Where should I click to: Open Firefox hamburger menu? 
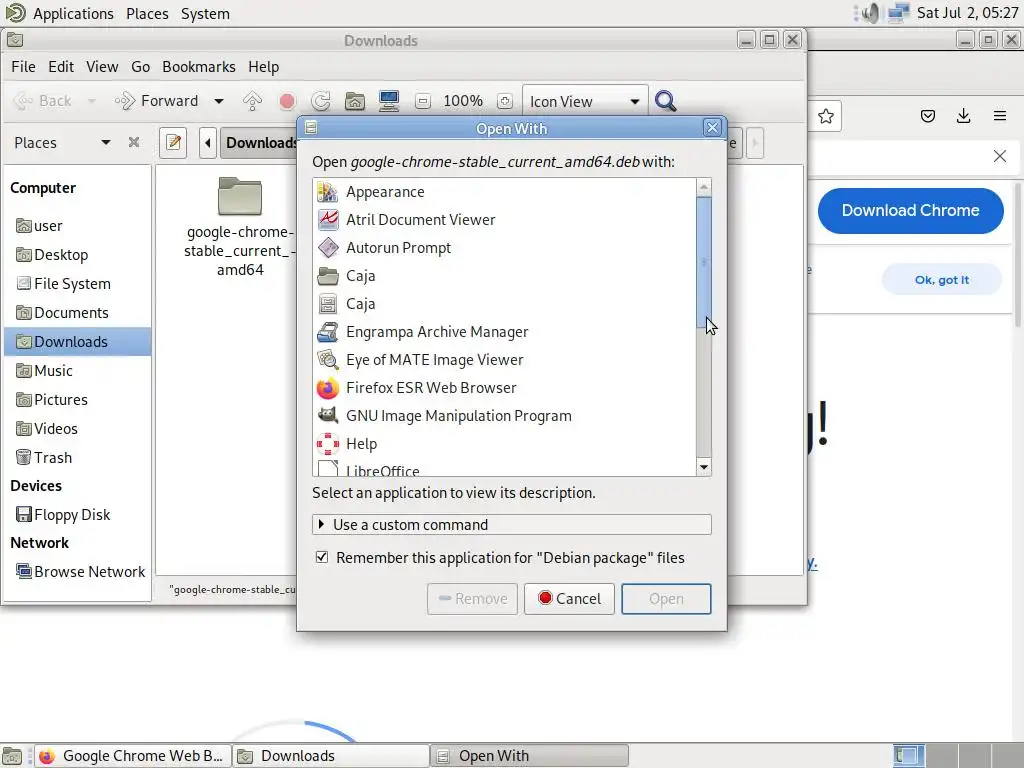[999, 117]
